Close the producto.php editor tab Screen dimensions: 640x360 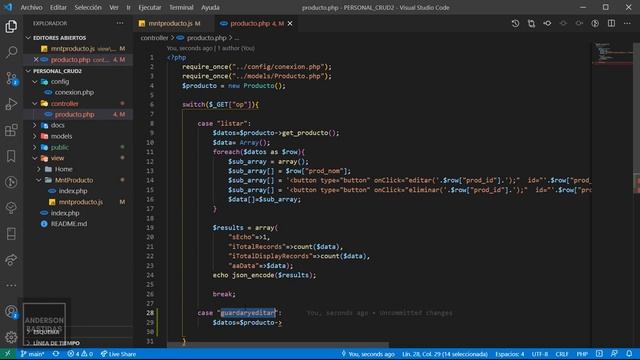[290, 24]
